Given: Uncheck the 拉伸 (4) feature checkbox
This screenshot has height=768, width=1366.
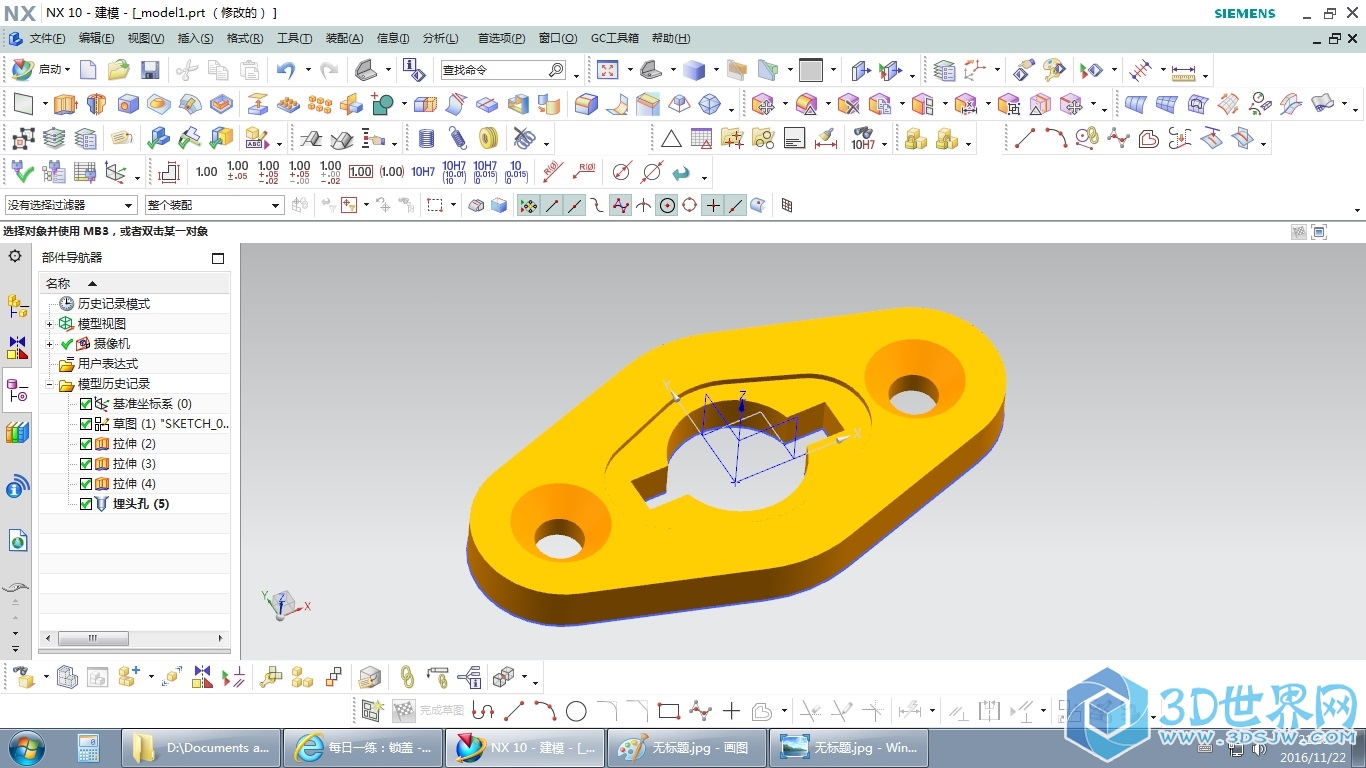Looking at the screenshot, I should 85,484.
